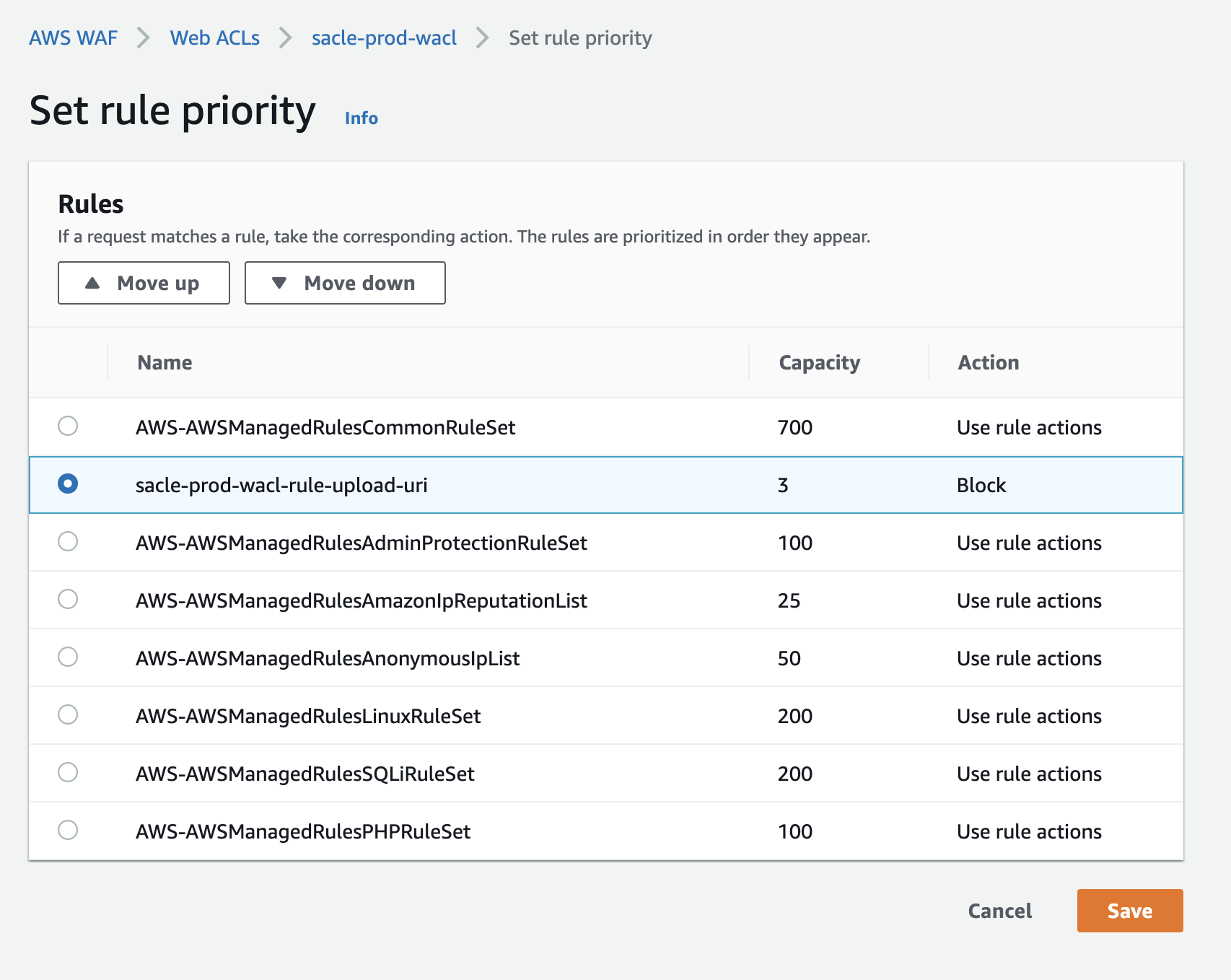Click the Move down button
The height and width of the screenshot is (980, 1231).
345,283
